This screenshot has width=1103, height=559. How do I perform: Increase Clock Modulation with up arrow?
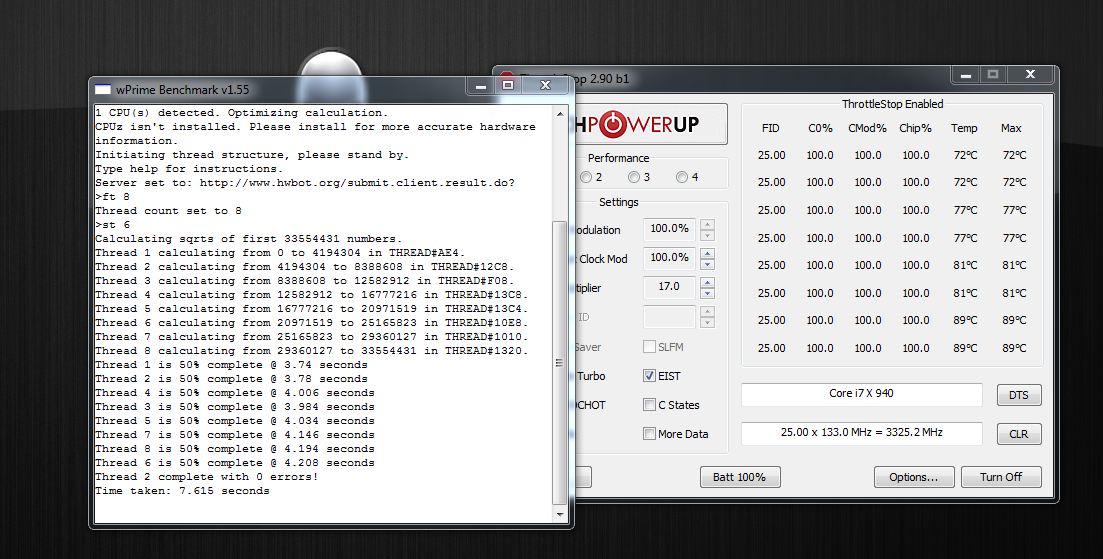pos(708,224)
